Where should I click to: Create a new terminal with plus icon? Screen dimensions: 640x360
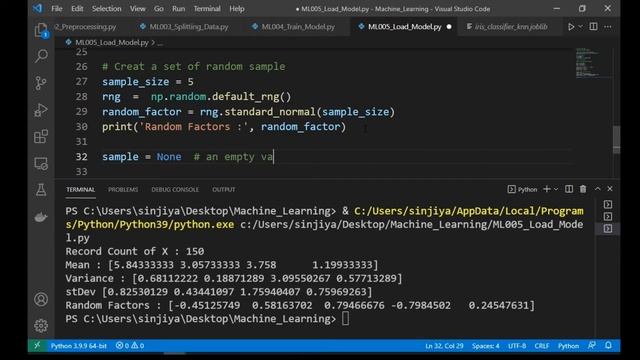click(547, 189)
